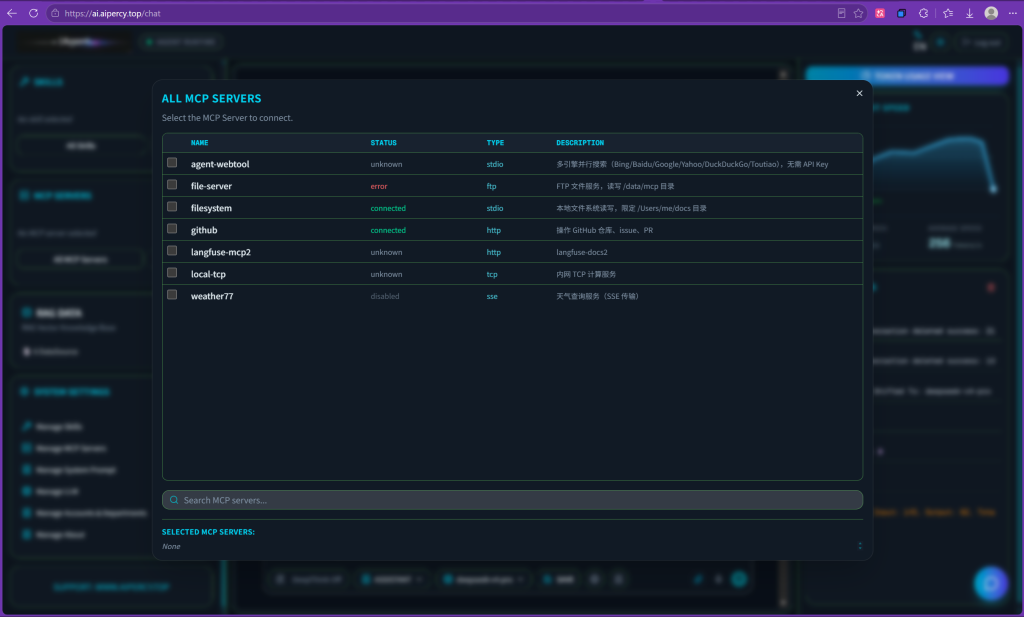Check the github server checkbox
Image resolution: width=1024 pixels, height=617 pixels.
tap(172, 229)
